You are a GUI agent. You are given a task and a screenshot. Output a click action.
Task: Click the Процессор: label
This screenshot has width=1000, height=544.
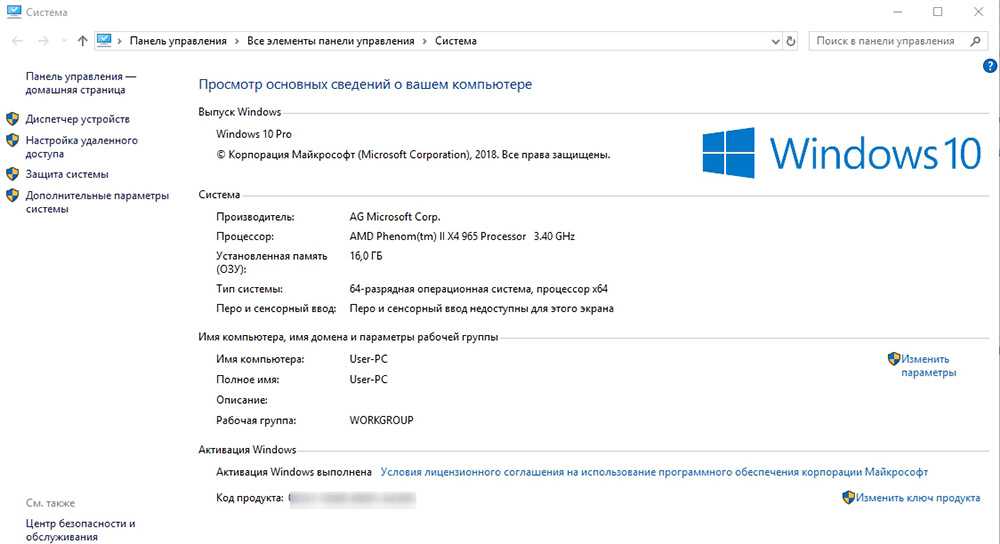[x=245, y=236]
